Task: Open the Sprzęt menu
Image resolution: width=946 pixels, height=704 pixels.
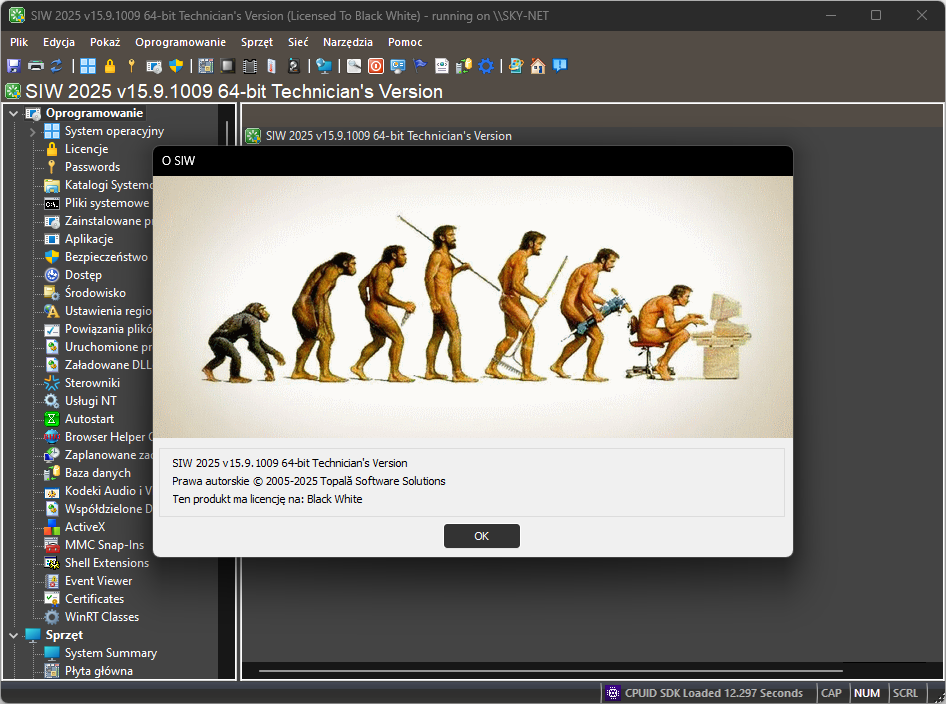Action: coord(257,42)
